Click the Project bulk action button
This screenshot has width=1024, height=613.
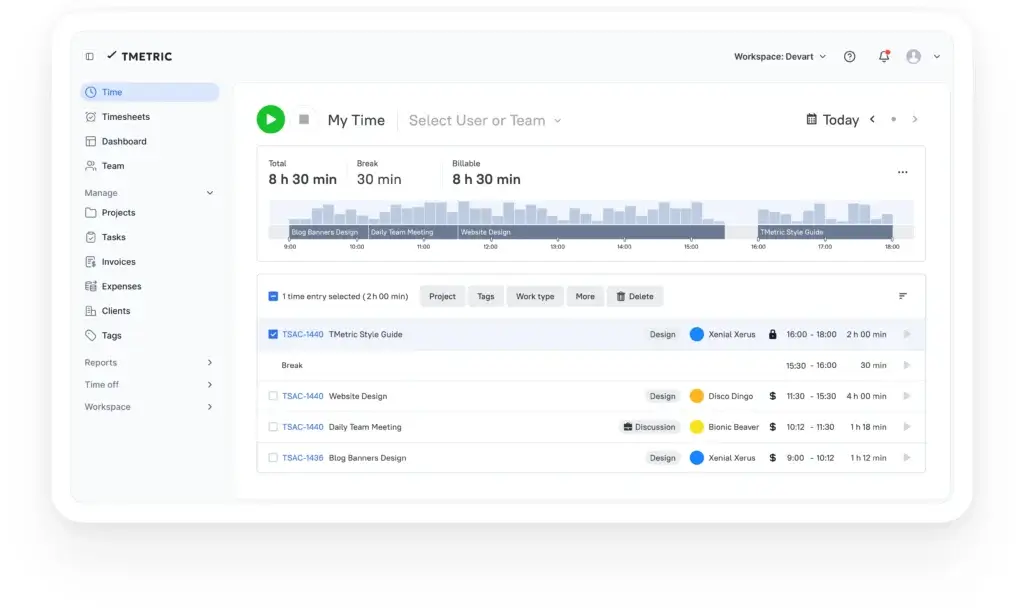[442, 296]
